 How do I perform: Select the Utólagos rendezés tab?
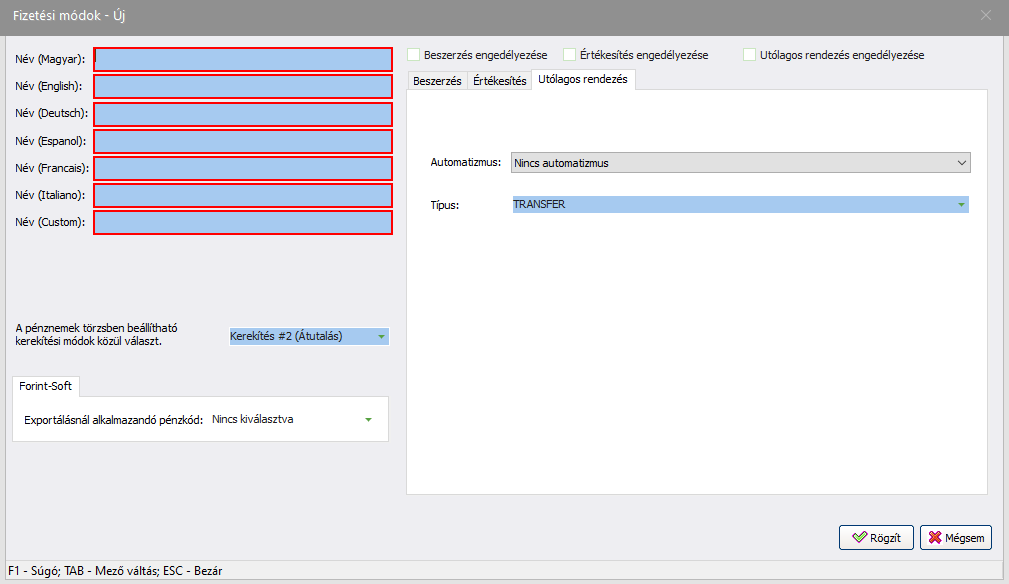click(582, 80)
